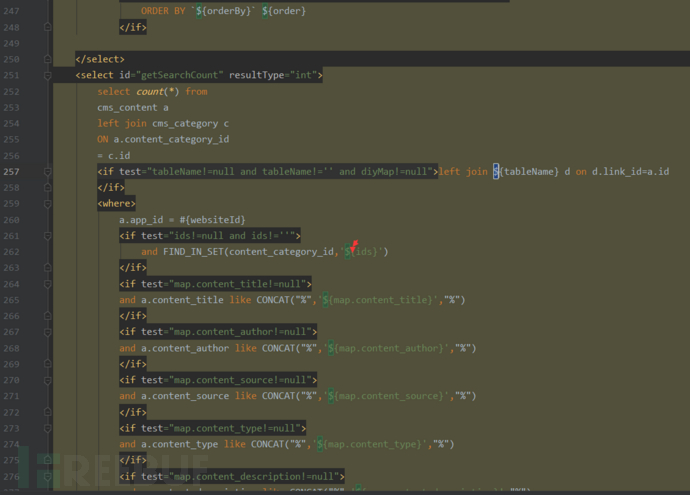Collapse the getSearchCount select fold marker at line 251
This screenshot has width=690, height=495.
[47, 75]
